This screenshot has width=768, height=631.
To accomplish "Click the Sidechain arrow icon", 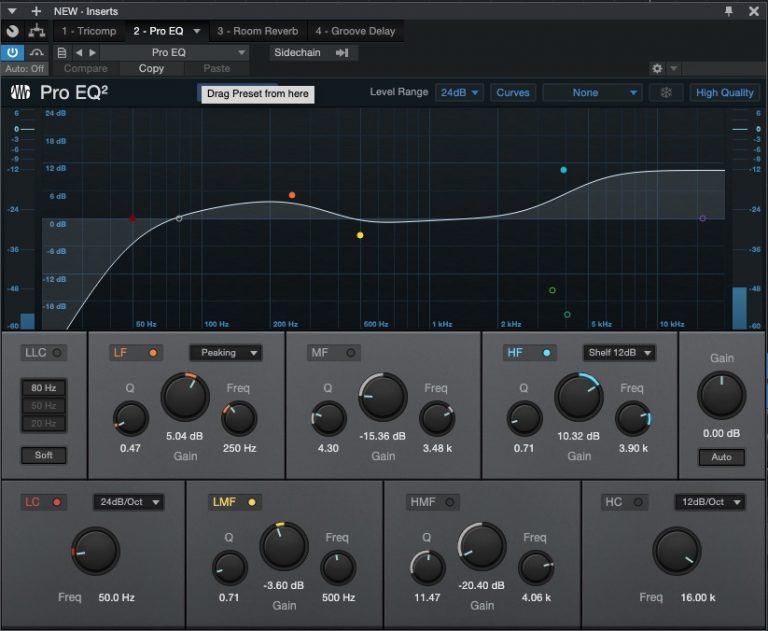I will (342, 53).
